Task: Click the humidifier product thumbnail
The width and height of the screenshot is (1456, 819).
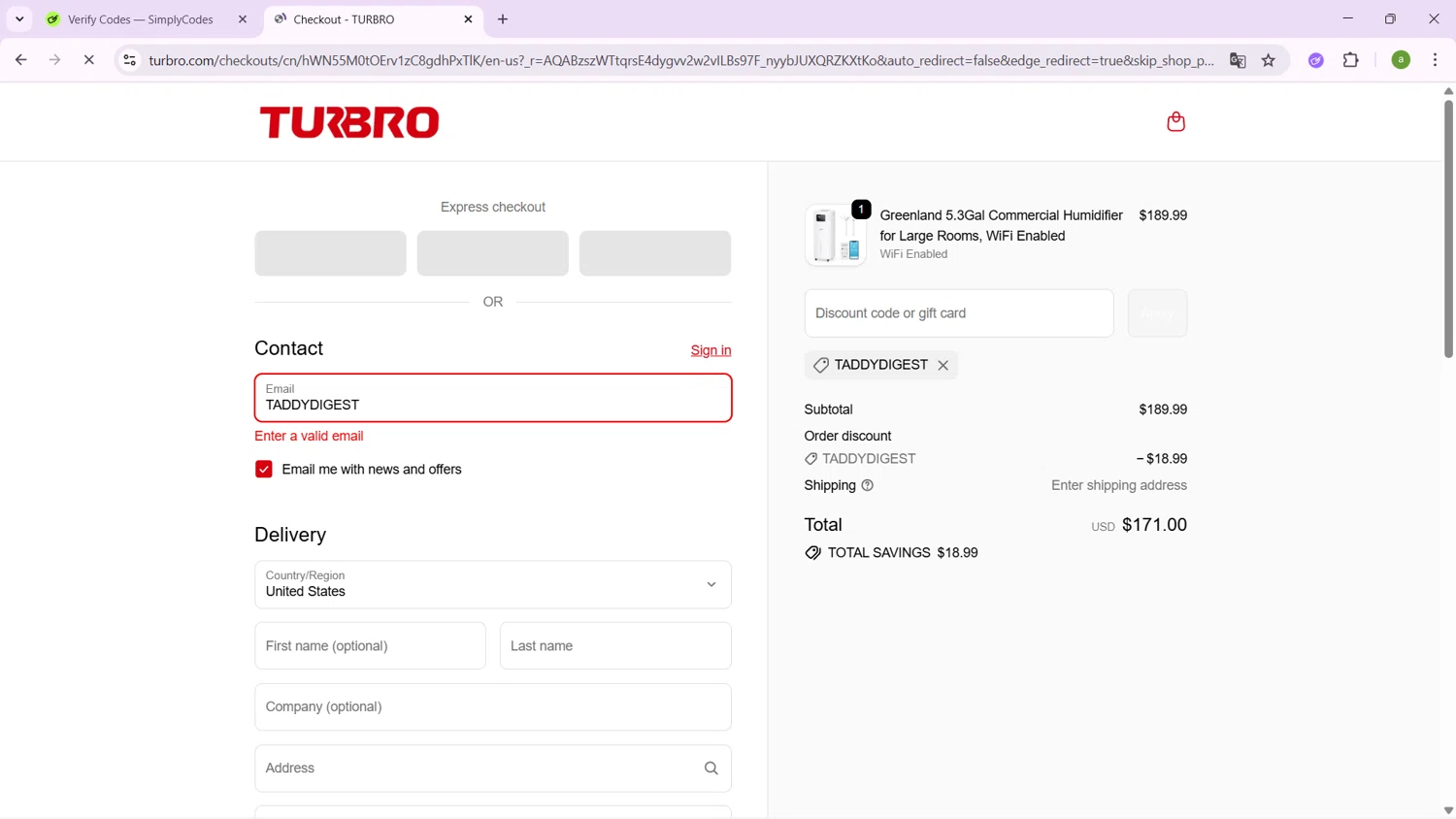Action: pyautogui.click(x=836, y=235)
